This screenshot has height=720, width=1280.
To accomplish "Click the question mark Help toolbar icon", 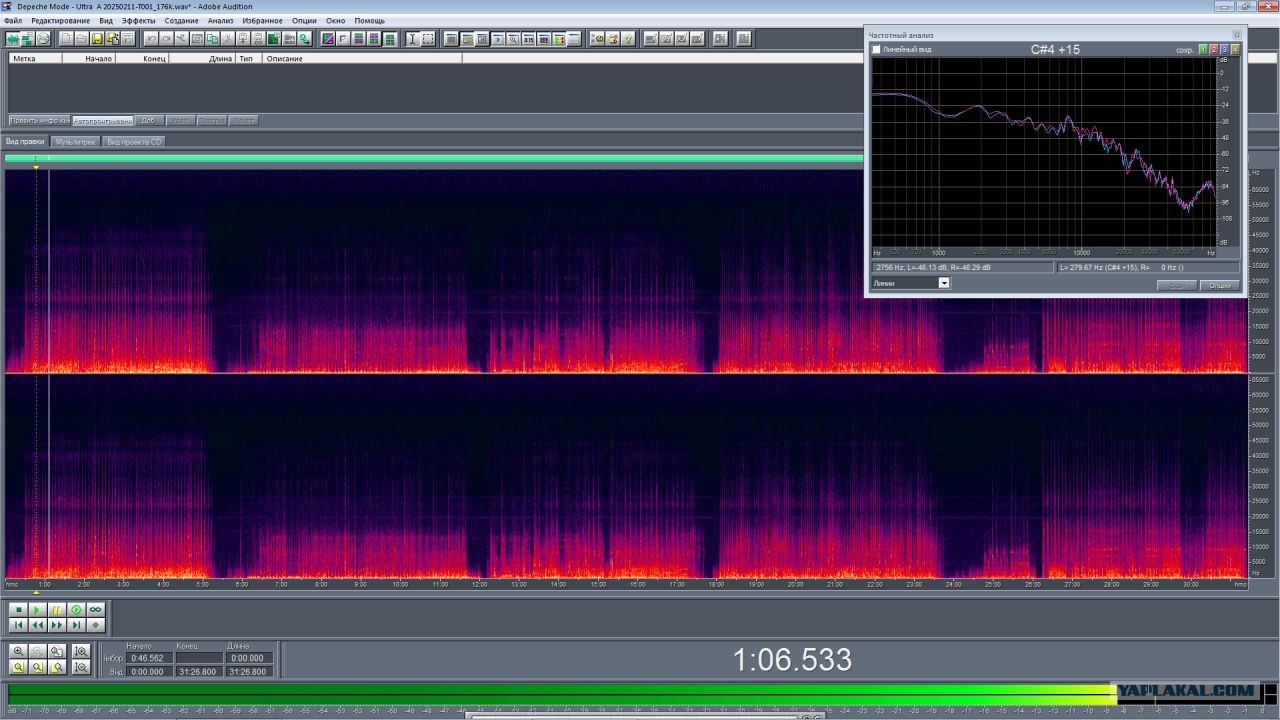I will pyautogui.click(x=628, y=39).
